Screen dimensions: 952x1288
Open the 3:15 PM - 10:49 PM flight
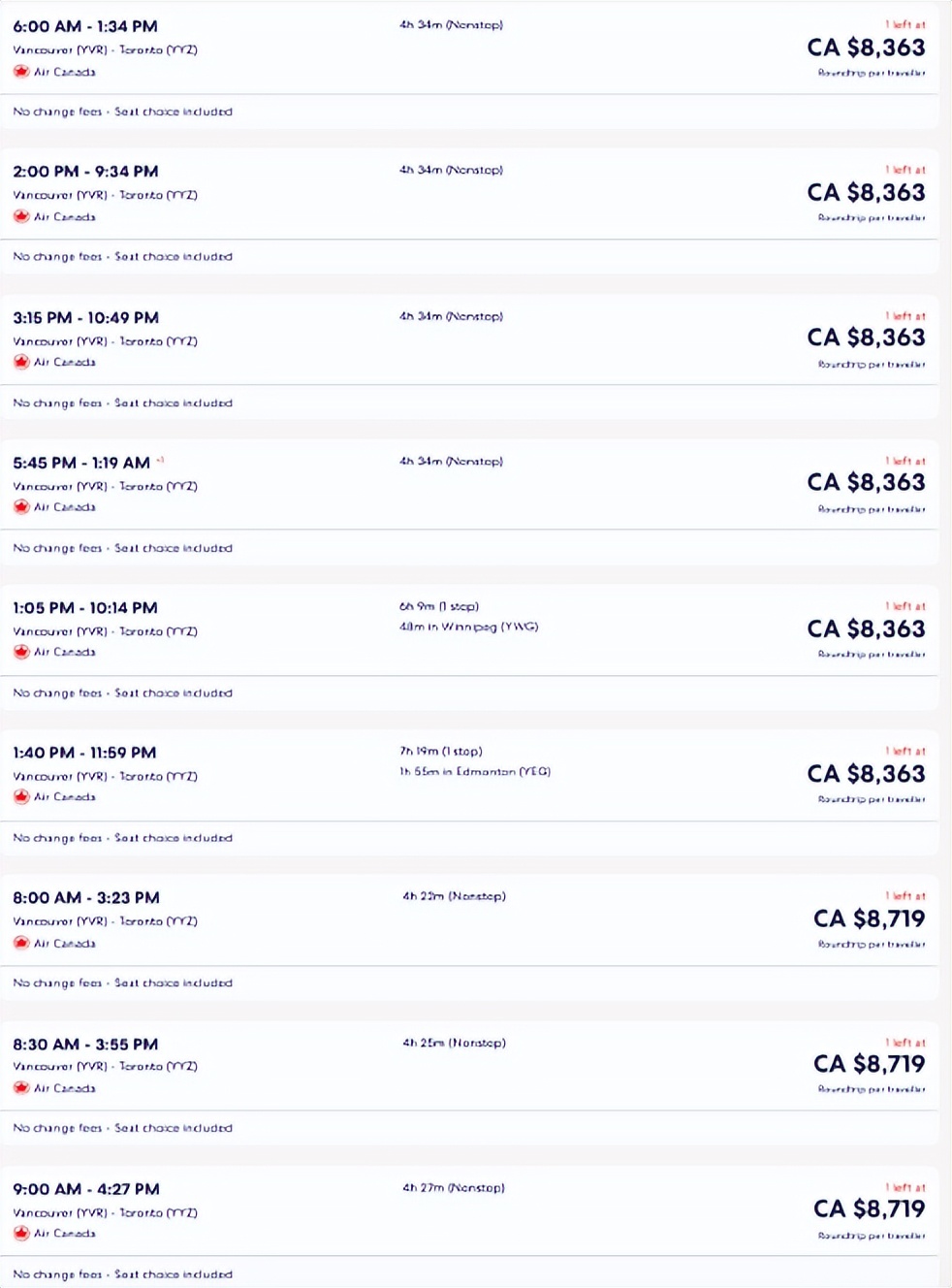[x=85, y=317]
